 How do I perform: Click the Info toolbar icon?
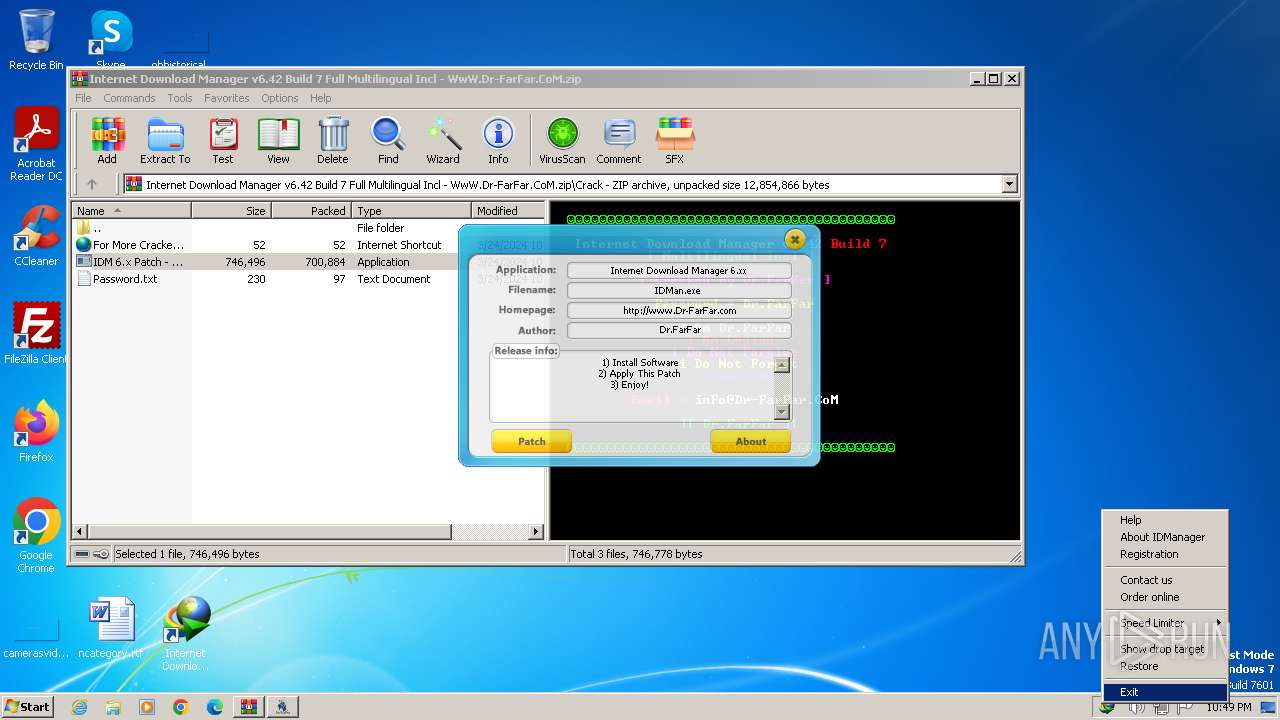point(498,141)
